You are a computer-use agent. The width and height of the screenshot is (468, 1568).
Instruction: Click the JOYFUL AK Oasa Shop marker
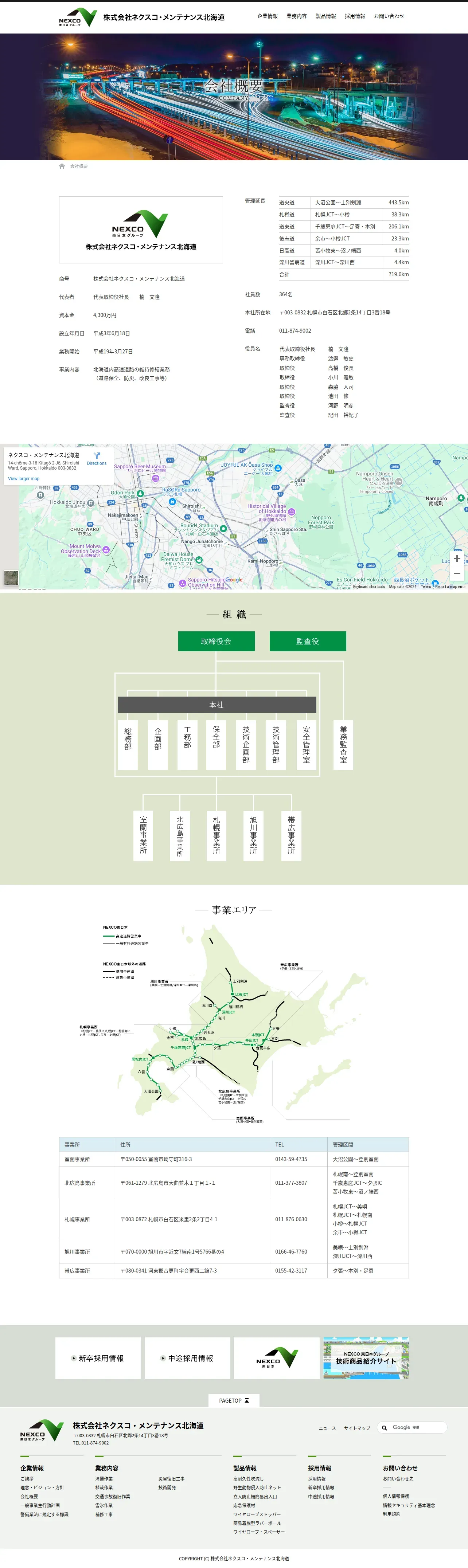coord(278,468)
